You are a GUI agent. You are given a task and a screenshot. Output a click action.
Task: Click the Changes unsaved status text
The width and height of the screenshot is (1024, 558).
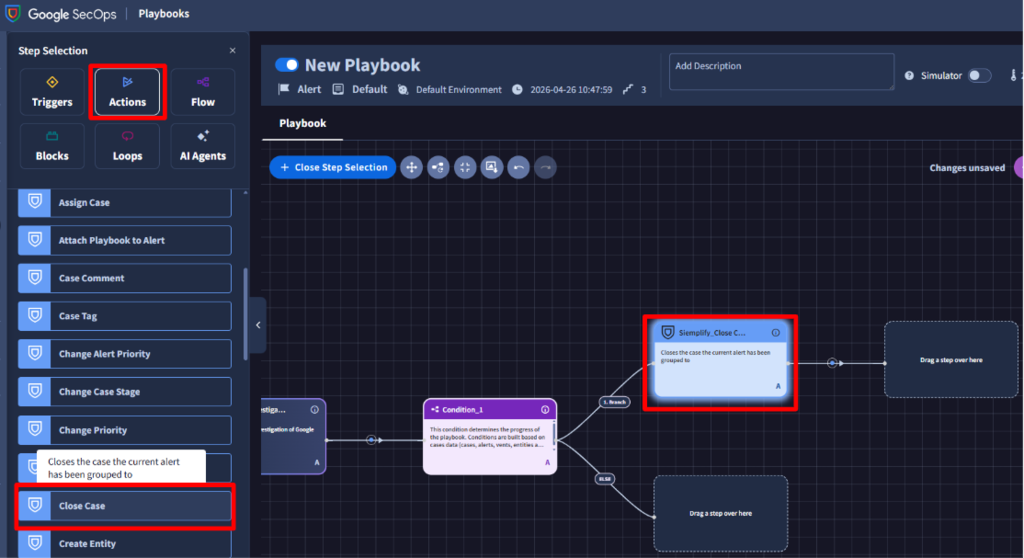pos(967,168)
